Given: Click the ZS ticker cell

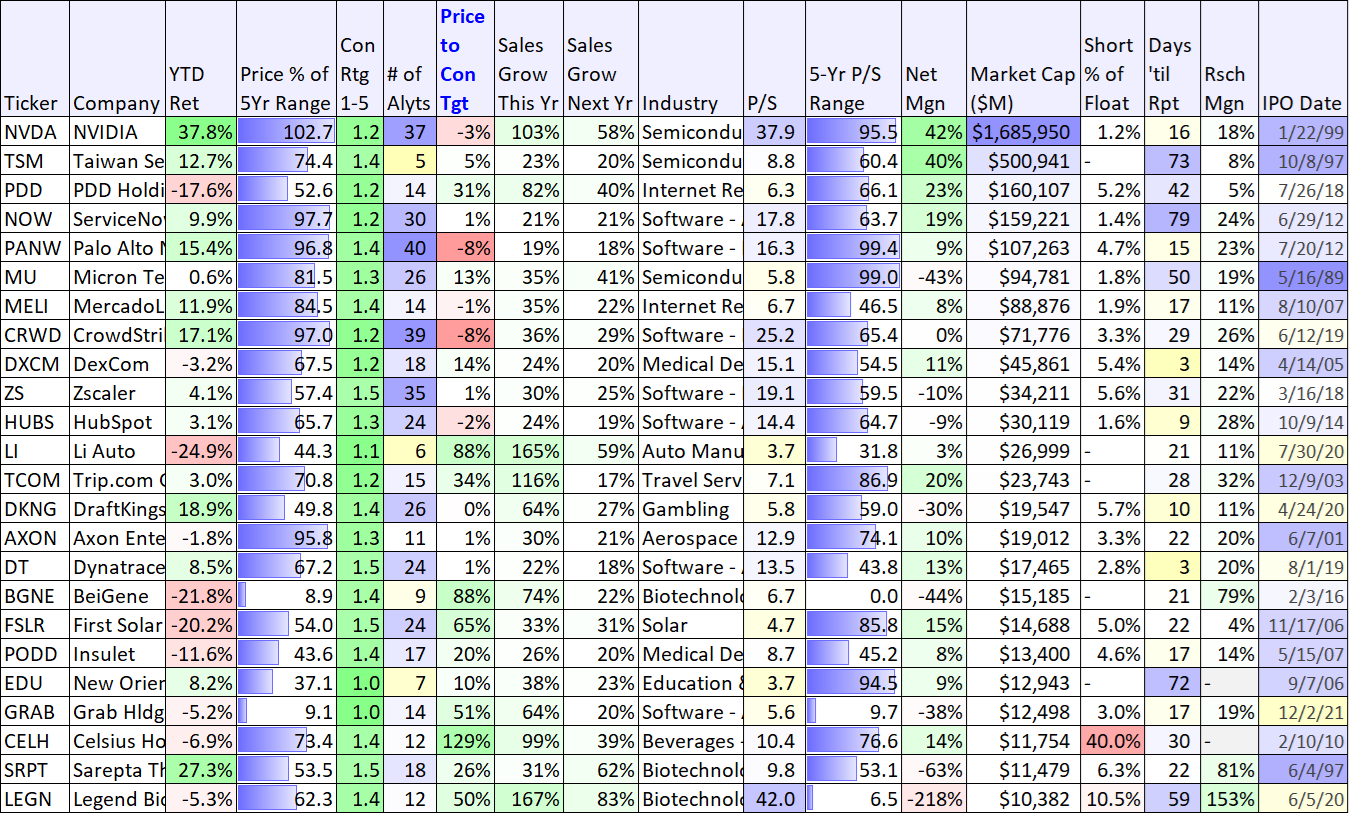Looking at the screenshot, I should [35, 393].
